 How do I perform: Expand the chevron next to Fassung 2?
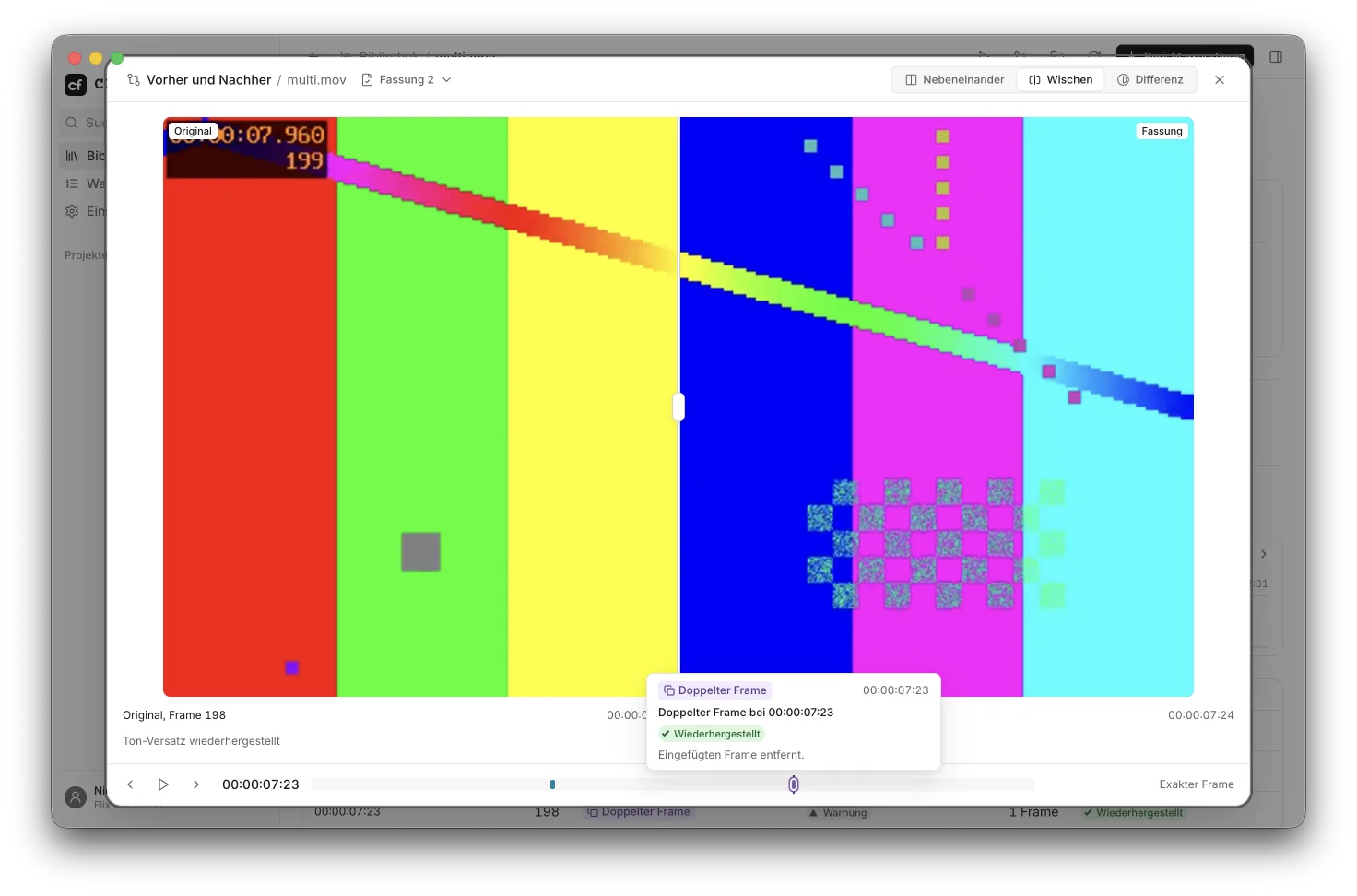pos(447,80)
